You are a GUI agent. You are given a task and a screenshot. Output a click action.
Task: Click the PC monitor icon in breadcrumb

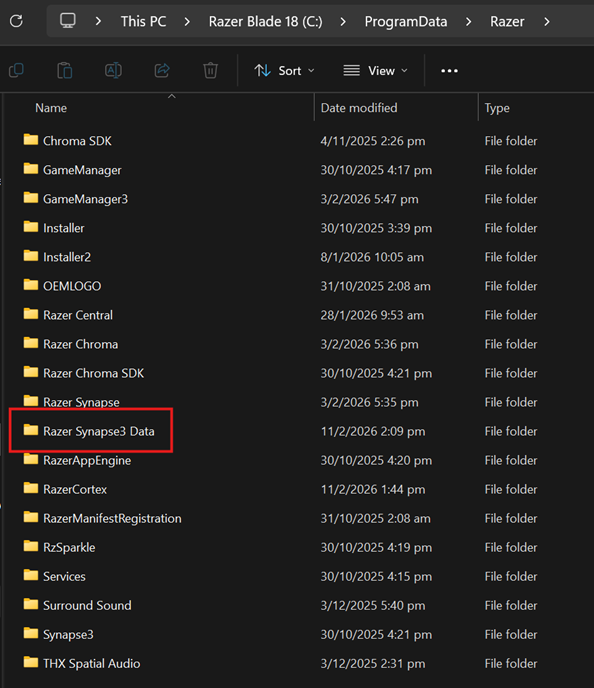click(68, 21)
